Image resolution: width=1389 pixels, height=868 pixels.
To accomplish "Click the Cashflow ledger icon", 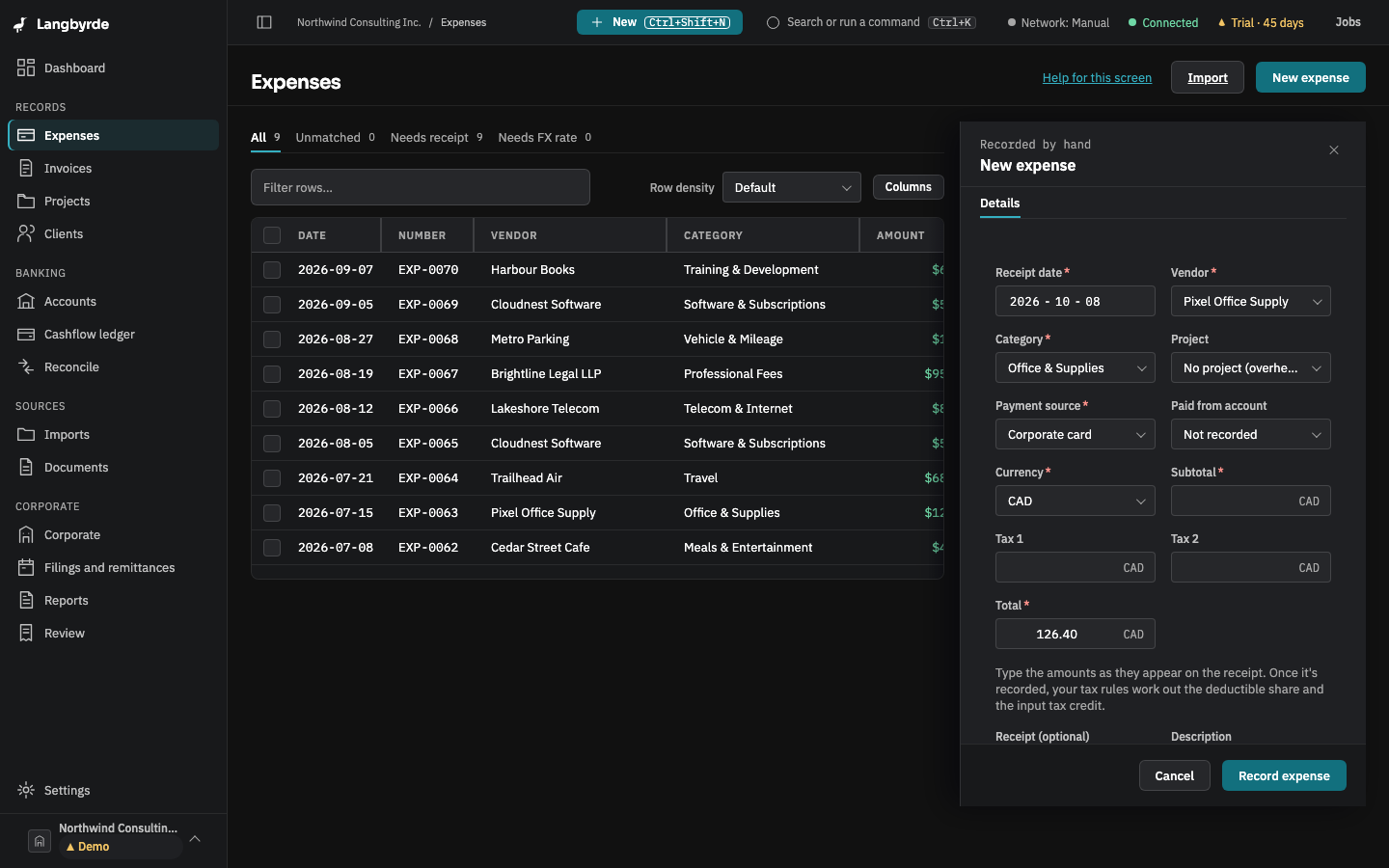I will coord(26,334).
